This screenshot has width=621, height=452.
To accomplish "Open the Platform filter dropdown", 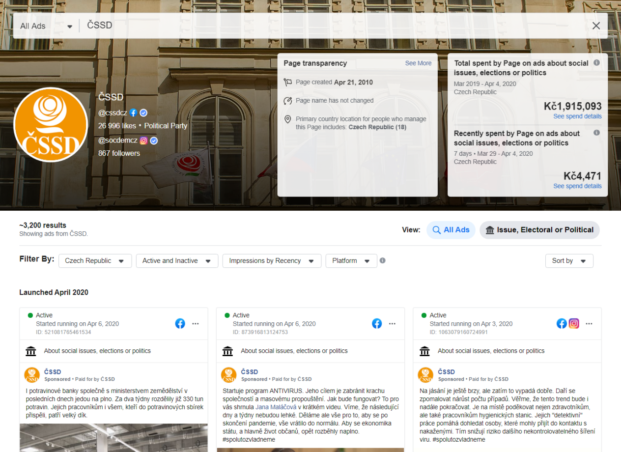I will tap(351, 261).
